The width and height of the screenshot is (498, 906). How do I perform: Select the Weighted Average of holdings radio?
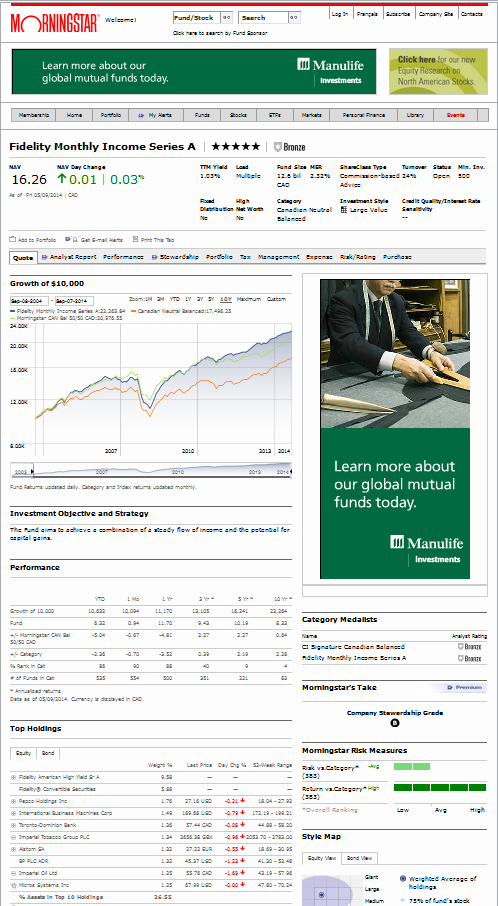403,879
